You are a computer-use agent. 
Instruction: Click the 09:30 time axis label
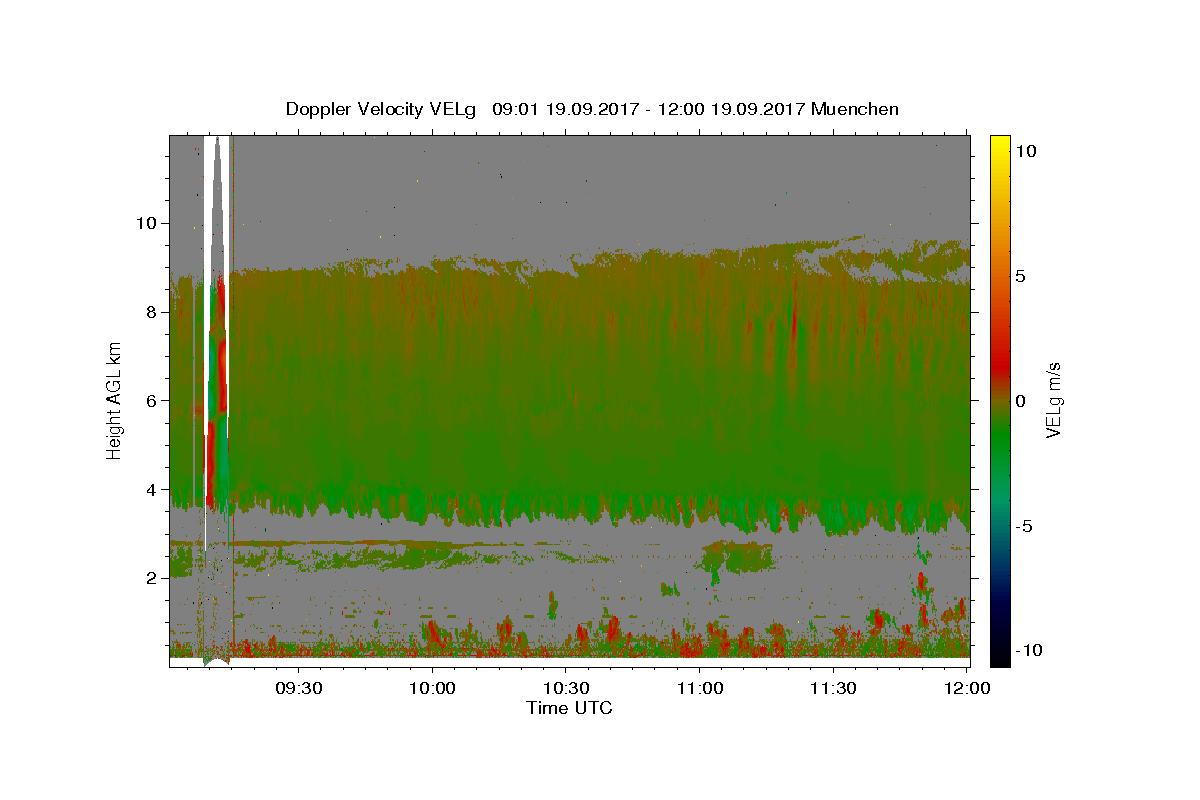tap(298, 688)
